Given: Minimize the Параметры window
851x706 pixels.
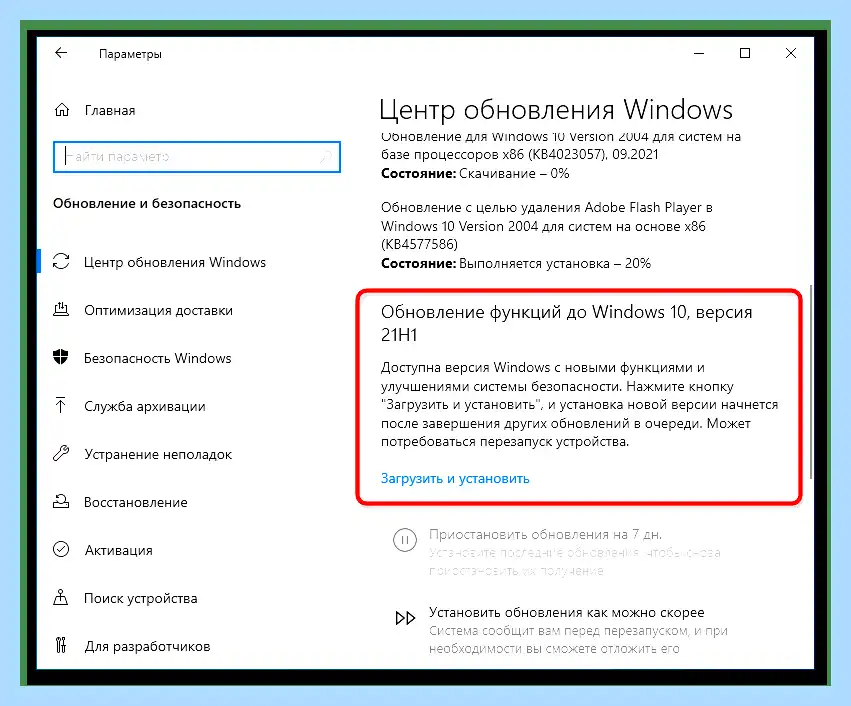Looking at the screenshot, I should 699,53.
